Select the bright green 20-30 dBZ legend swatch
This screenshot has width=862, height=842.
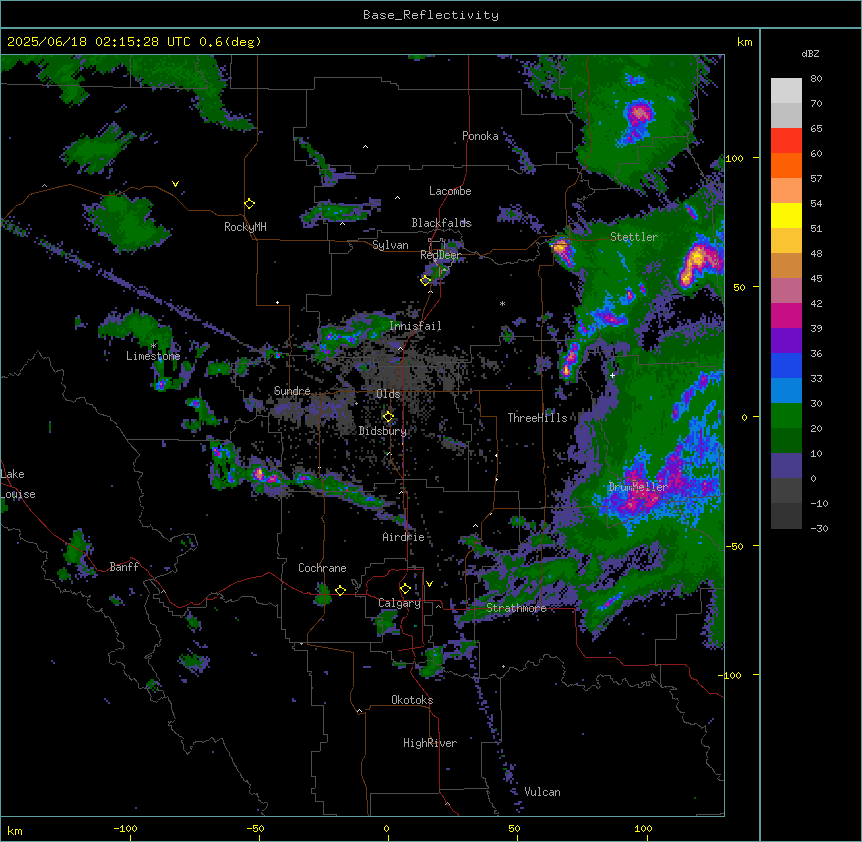point(786,416)
